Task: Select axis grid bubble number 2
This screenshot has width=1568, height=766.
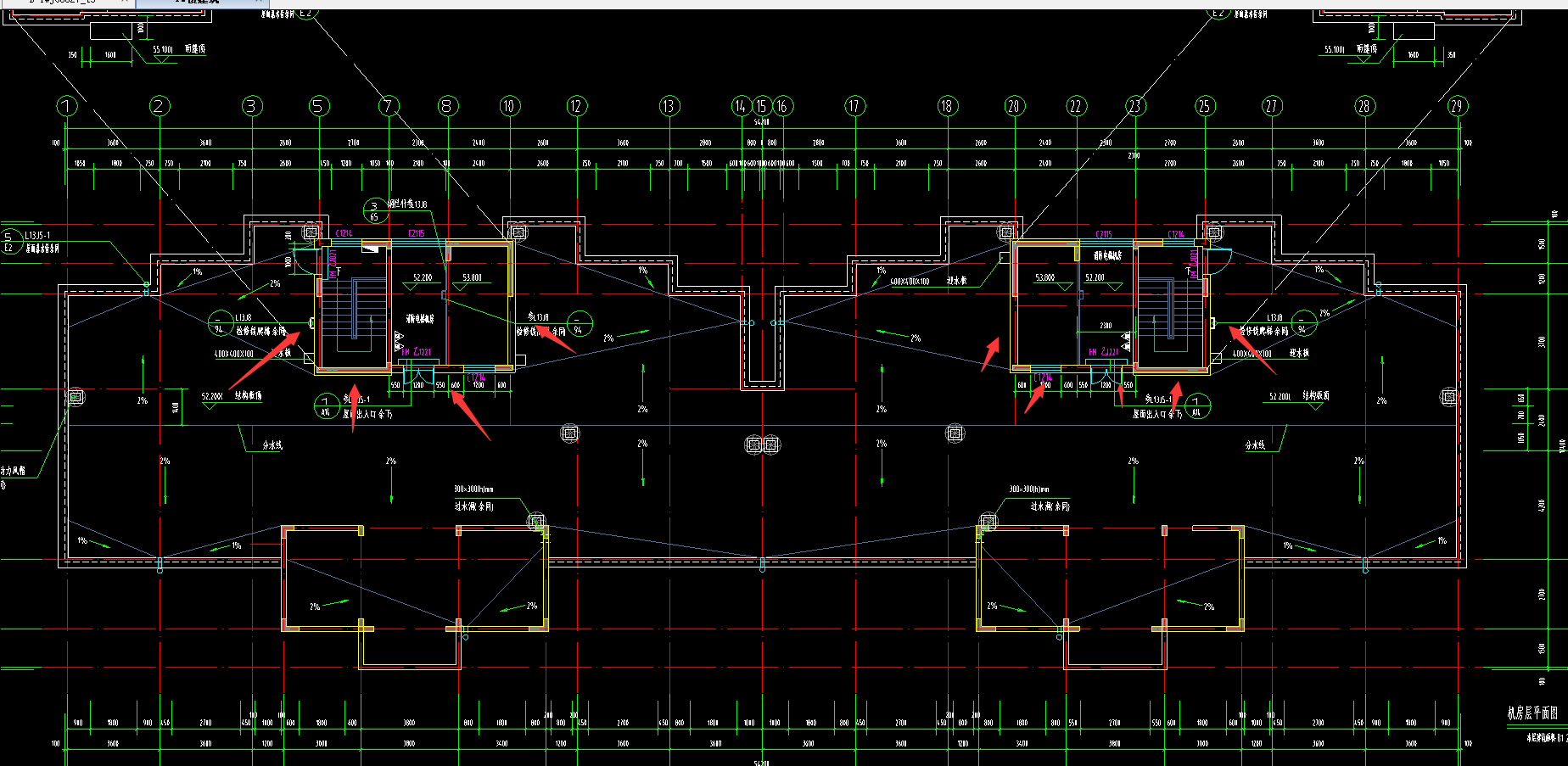Action: tap(160, 106)
